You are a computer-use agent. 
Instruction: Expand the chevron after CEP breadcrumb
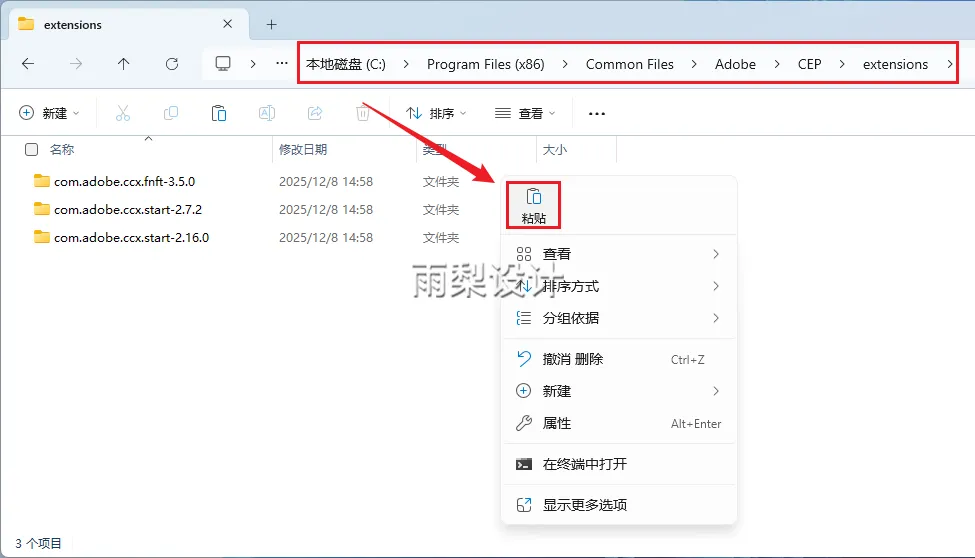click(x=842, y=64)
